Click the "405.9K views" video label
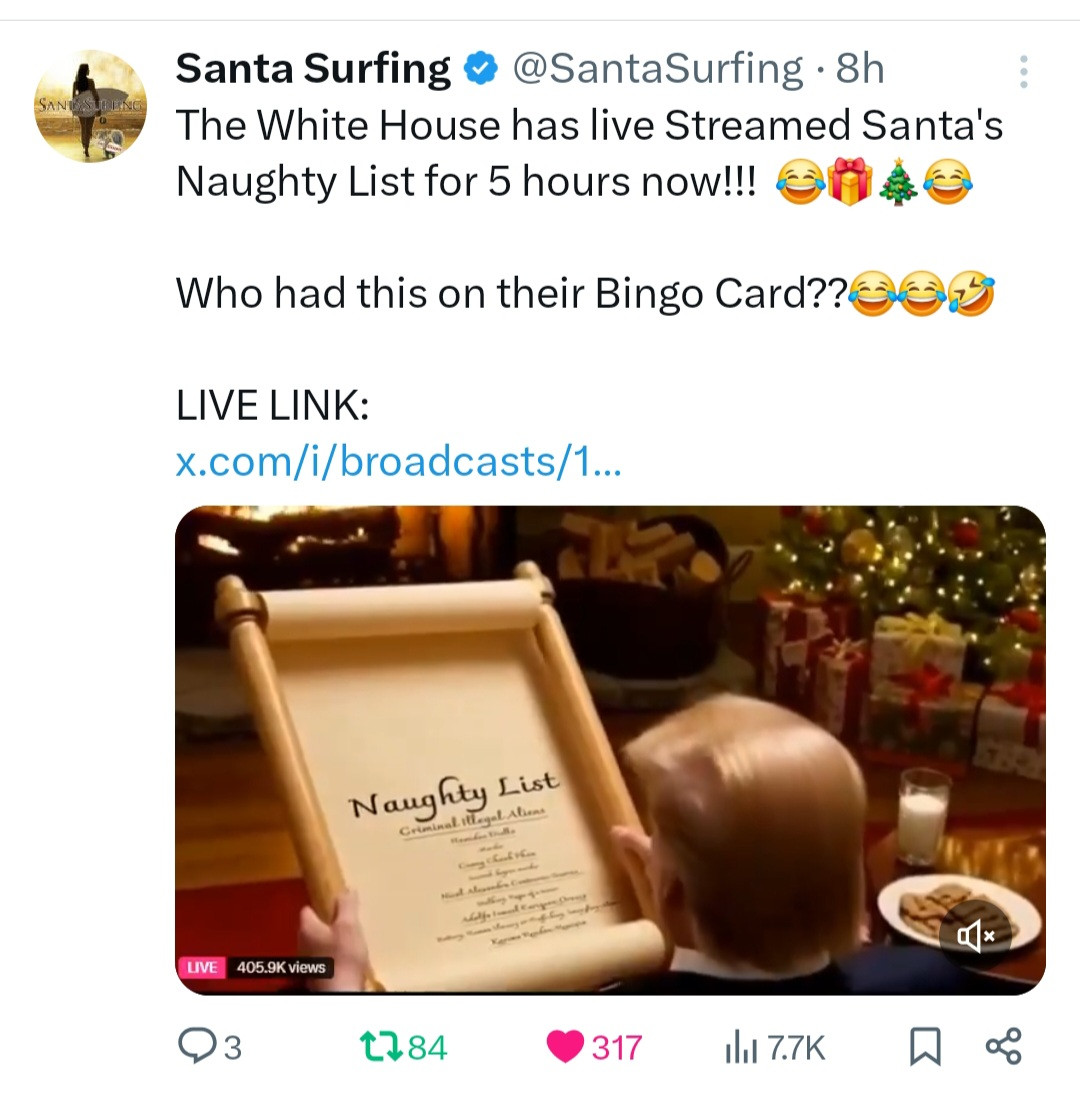Image resolution: width=1080 pixels, height=1095 pixels. tap(280, 967)
